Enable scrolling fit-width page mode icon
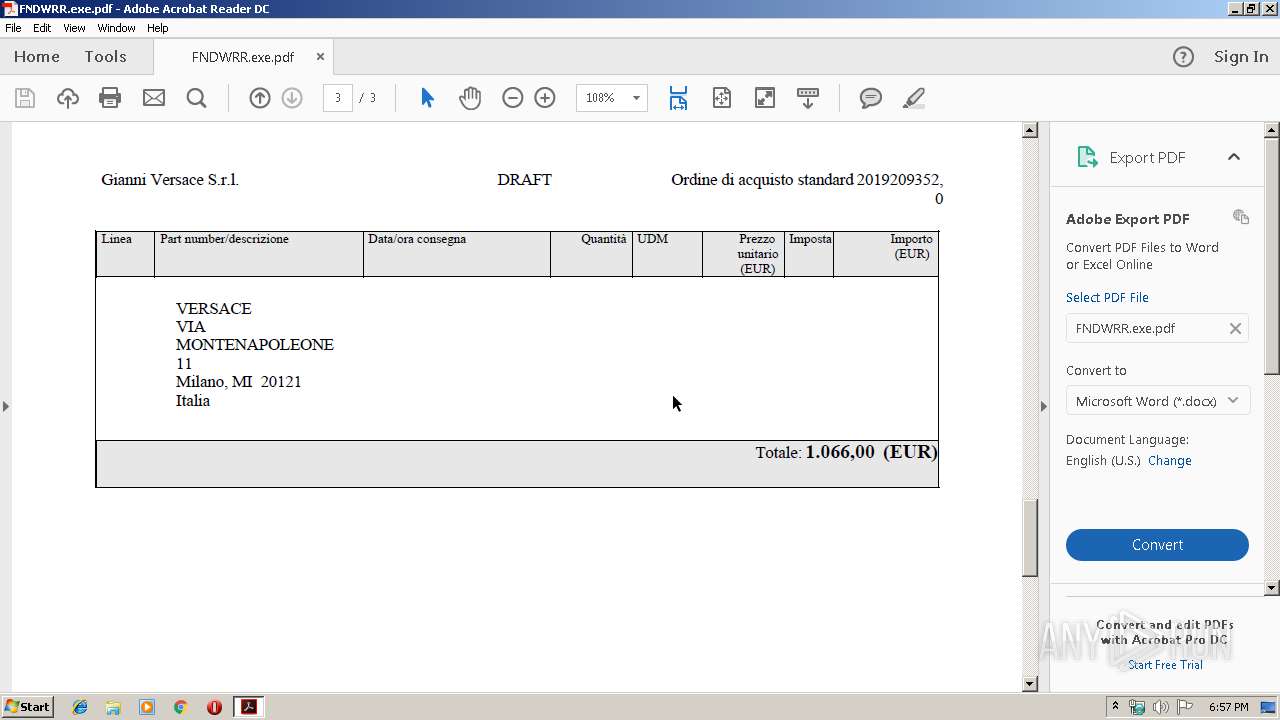 (678, 98)
